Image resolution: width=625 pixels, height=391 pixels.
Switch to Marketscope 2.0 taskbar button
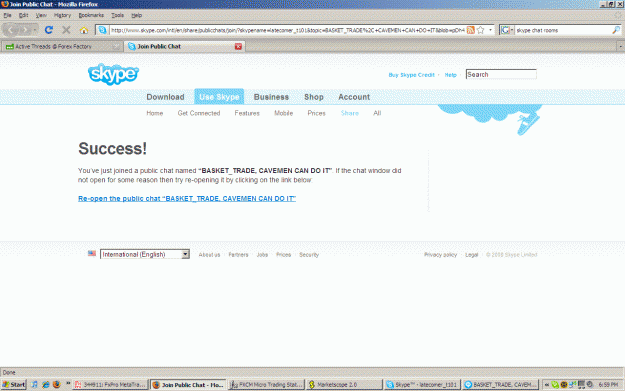point(344,385)
